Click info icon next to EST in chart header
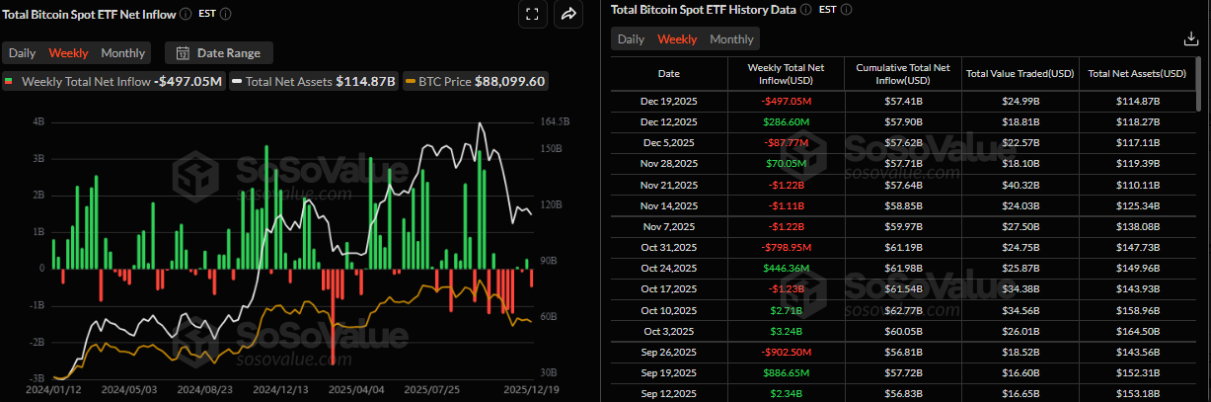This screenshot has height=402, width=1211. tap(226, 14)
